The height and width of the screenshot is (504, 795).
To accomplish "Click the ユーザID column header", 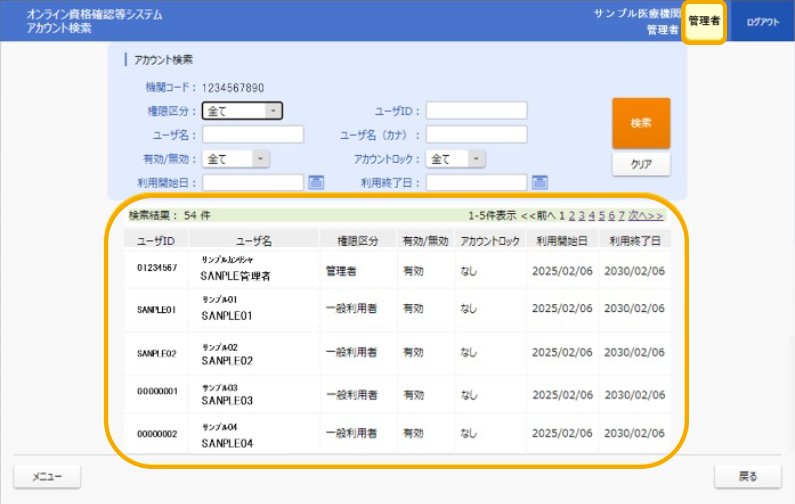I will 156,240.
